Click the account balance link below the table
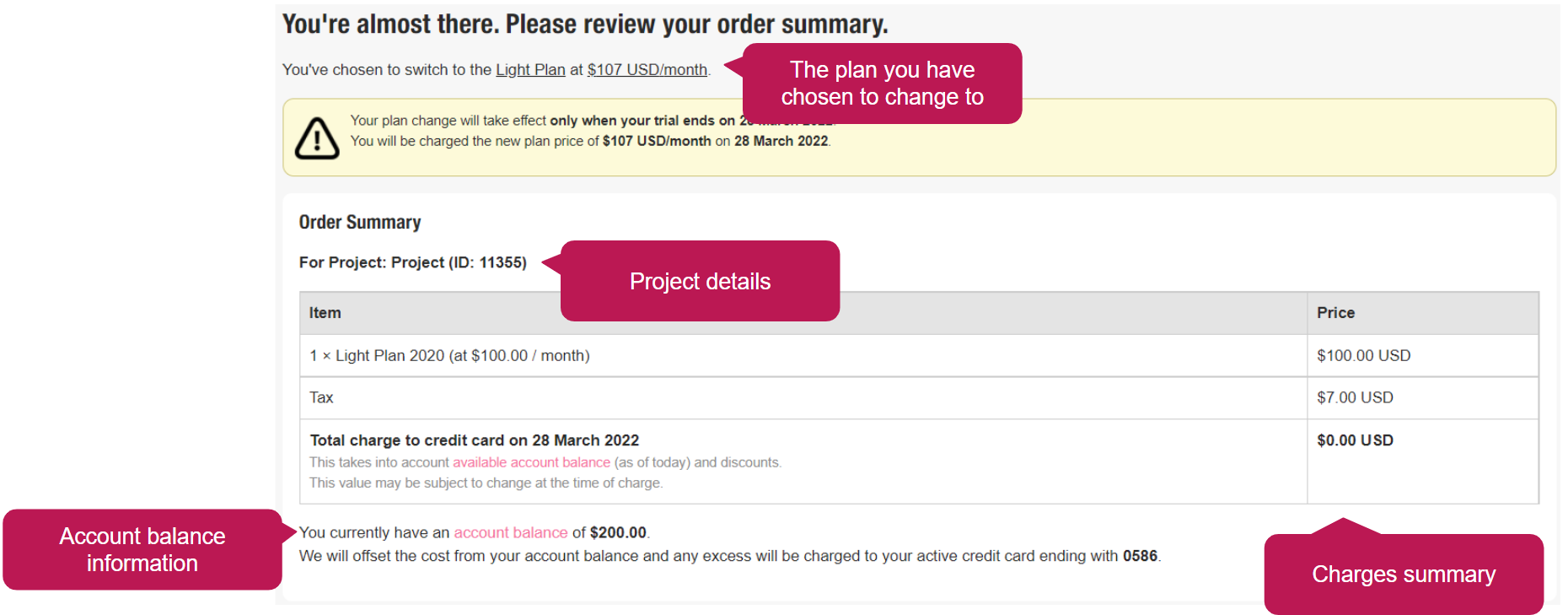Image resolution: width=1568 pixels, height=615 pixels. tap(511, 532)
